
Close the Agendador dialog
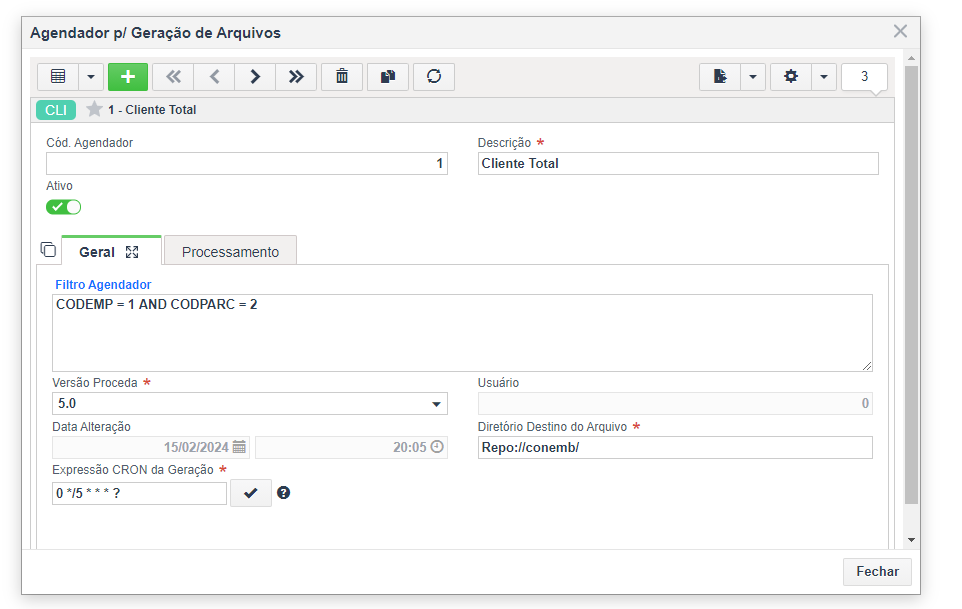point(900,31)
